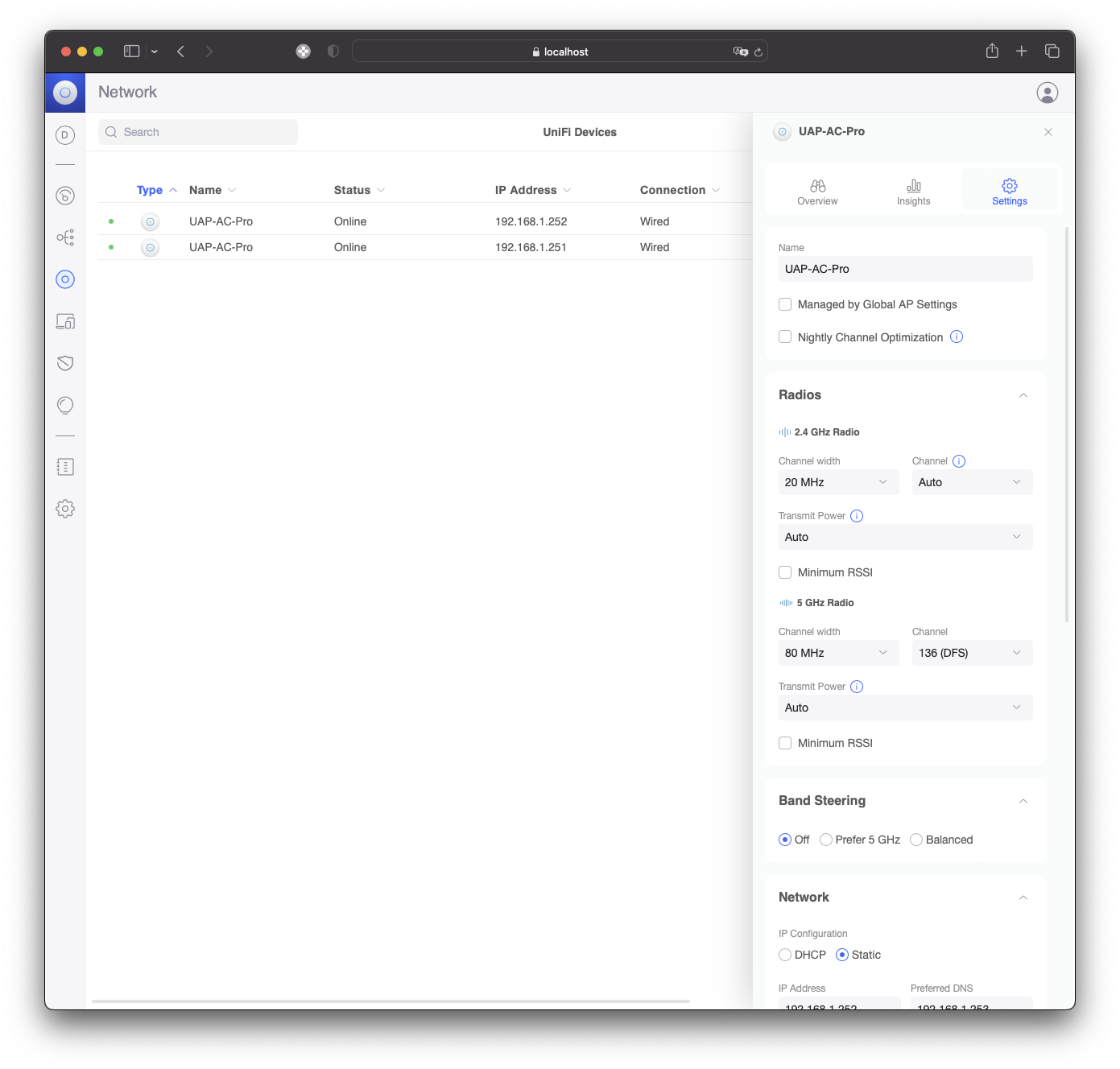Image resolution: width=1120 pixels, height=1069 pixels.
Task: Show Nightly Channel Optimization info icon
Action: tap(957, 336)
